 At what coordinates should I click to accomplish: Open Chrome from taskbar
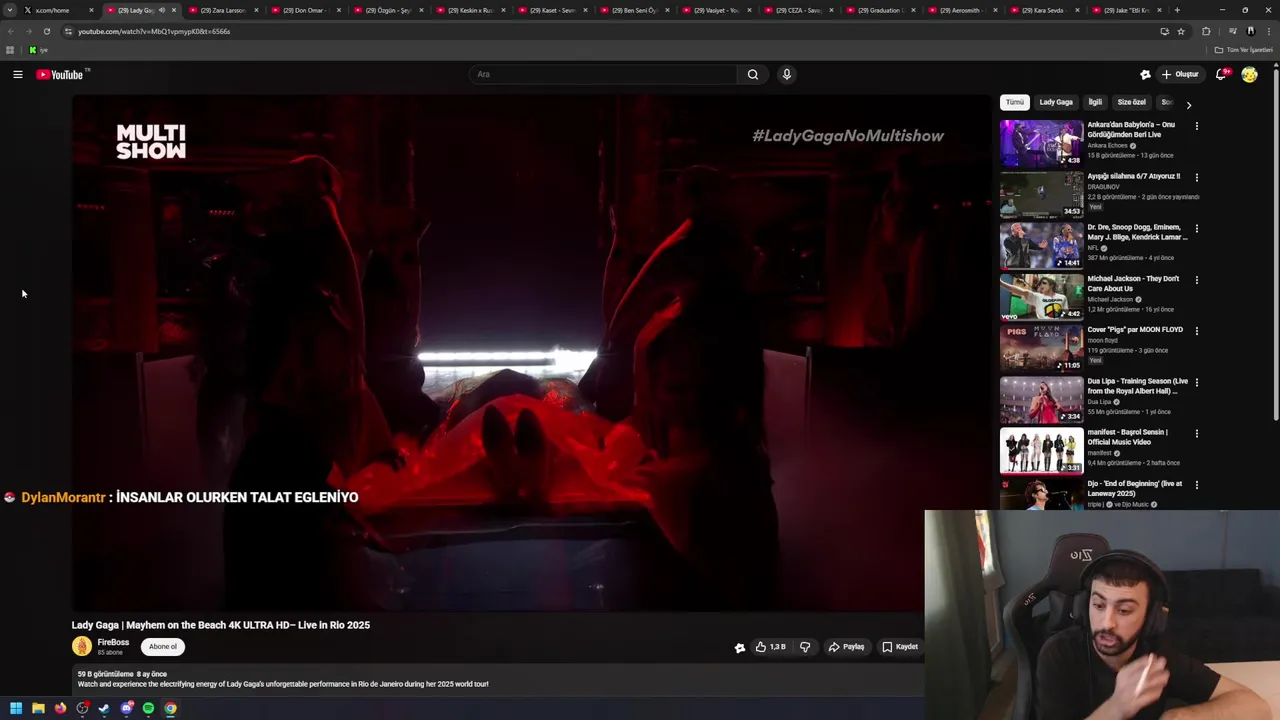point(171,708)
